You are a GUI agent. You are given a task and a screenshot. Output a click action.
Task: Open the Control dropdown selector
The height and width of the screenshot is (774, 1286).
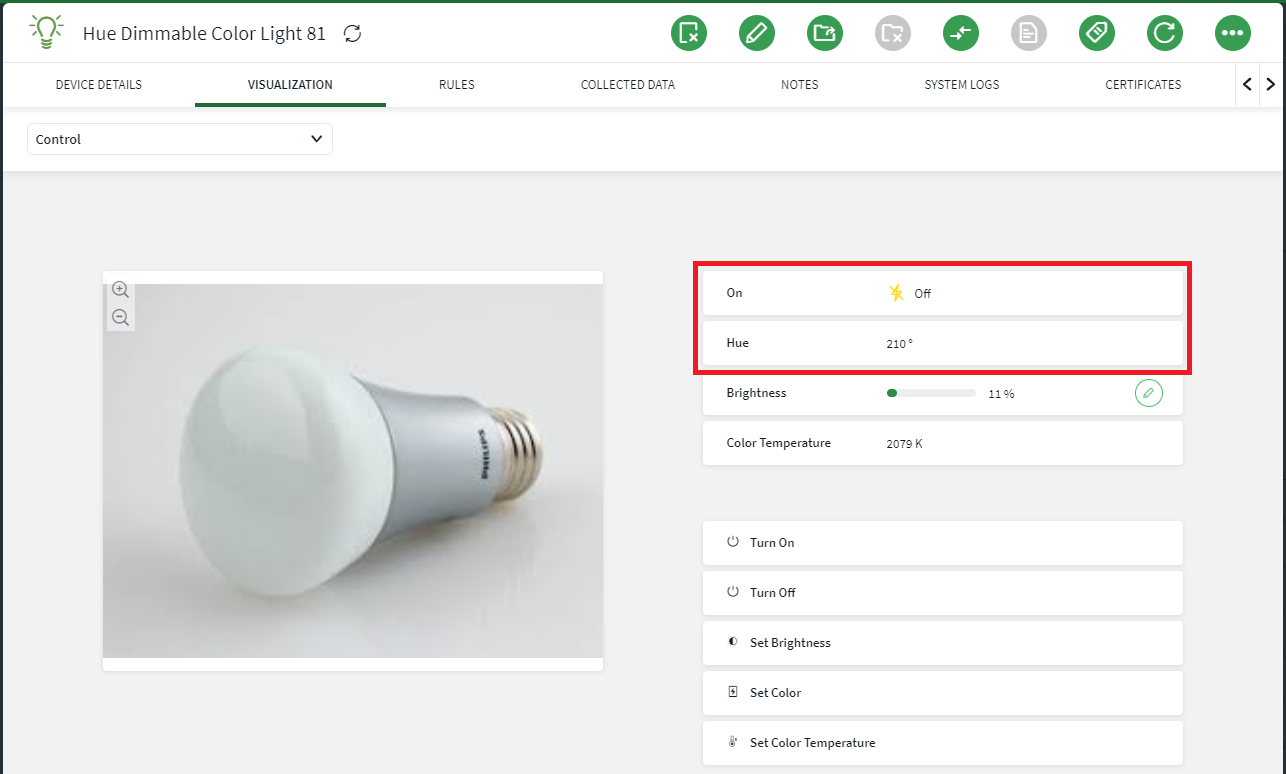click(180, 139)
